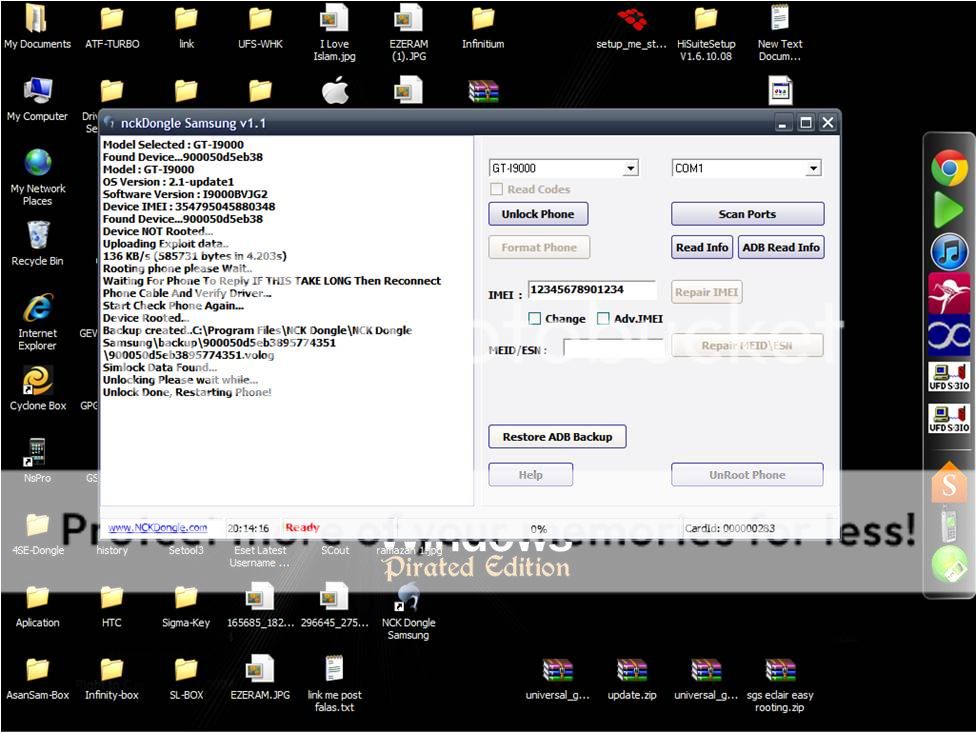The image size is (977, 733).
Task: Click the CardId: 000000283 status text
Action: tap(730, 528)
